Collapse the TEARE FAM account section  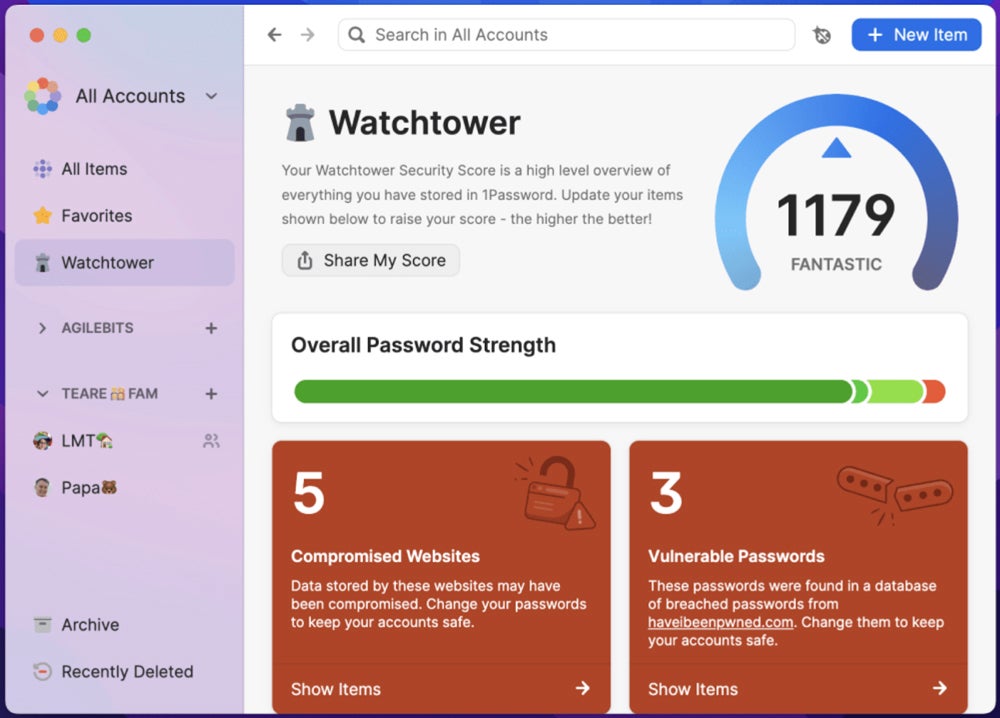42,394
